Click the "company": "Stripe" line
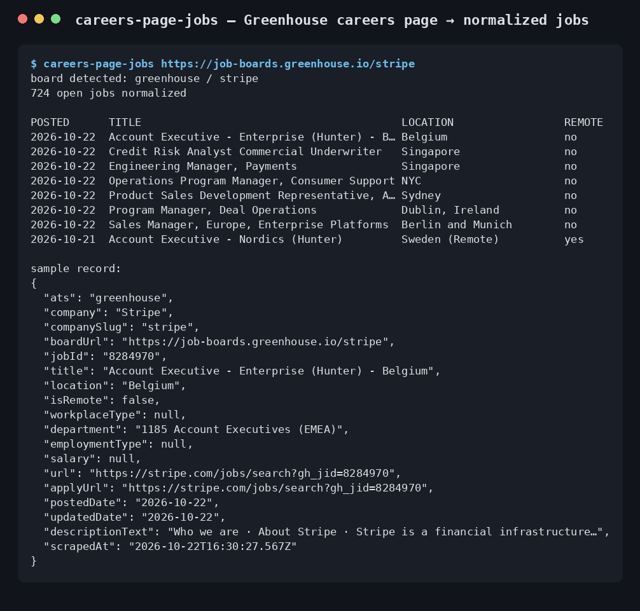Screen dimensions: 640x611 click(108, 313)
